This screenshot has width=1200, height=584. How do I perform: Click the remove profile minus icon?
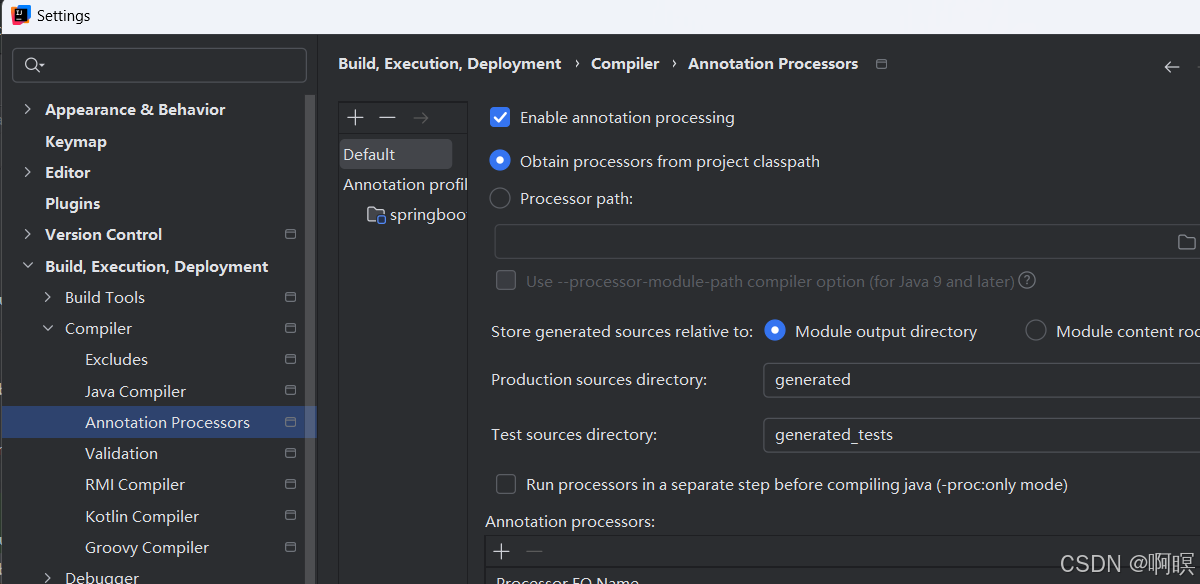coord(387,118)
